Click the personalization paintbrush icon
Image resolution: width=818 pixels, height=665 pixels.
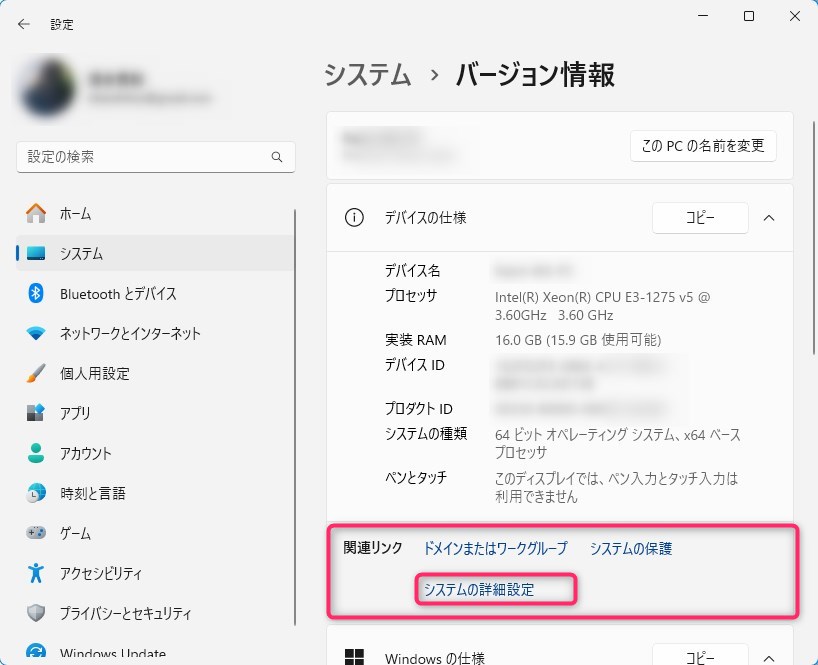pyautogui.click(x=36, y=373)
